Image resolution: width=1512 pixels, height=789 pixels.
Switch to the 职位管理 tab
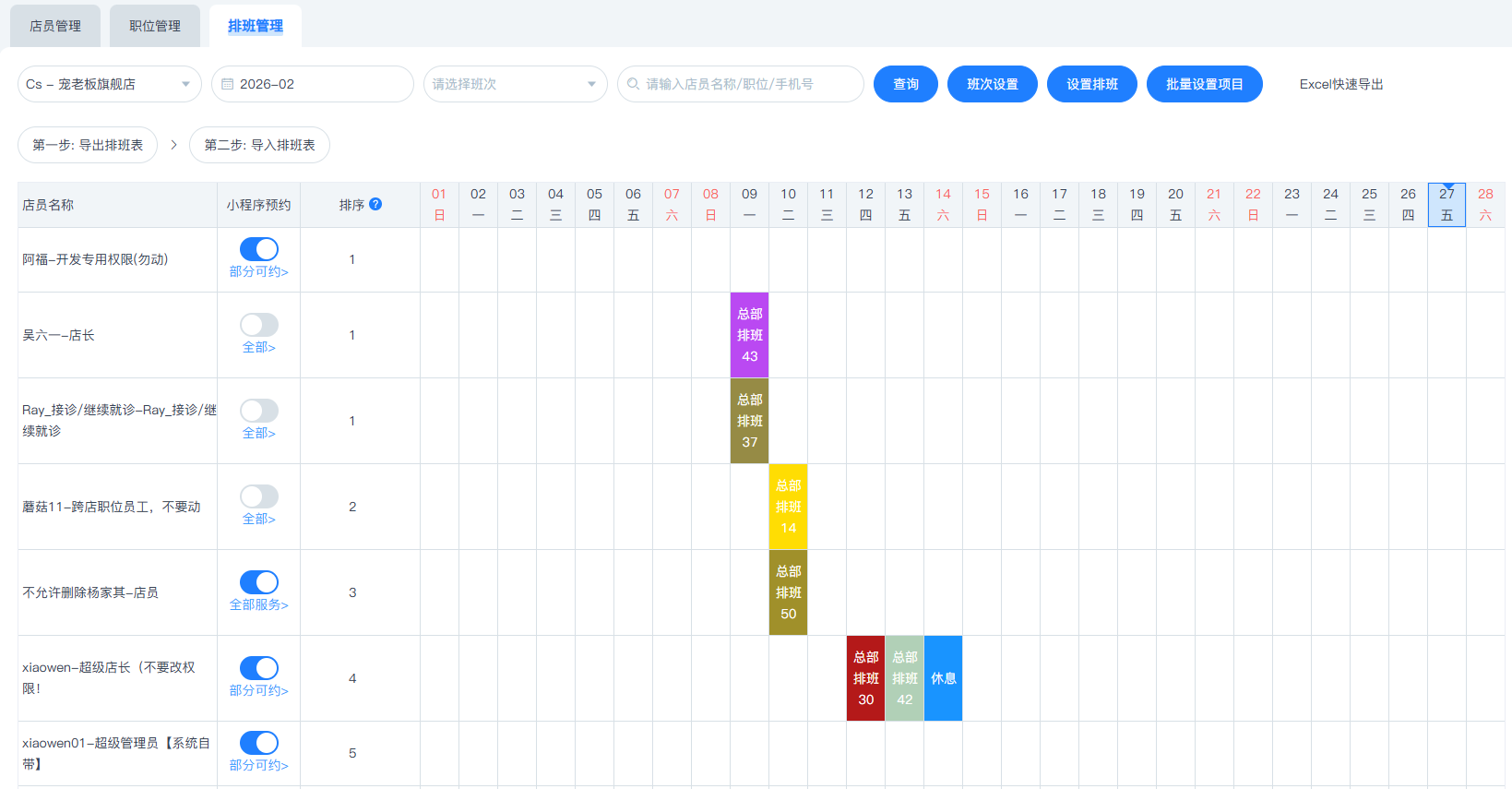[x=155, y=26]
